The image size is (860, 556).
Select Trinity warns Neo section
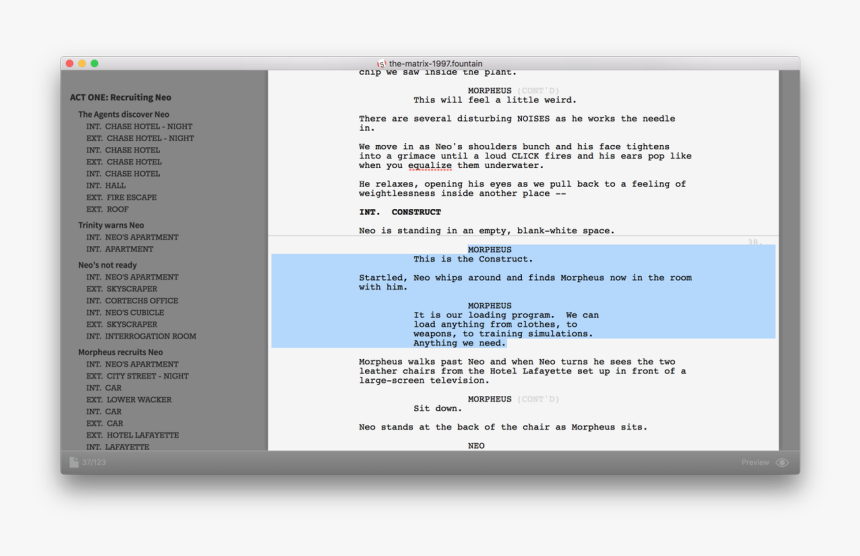coord(111,225)
